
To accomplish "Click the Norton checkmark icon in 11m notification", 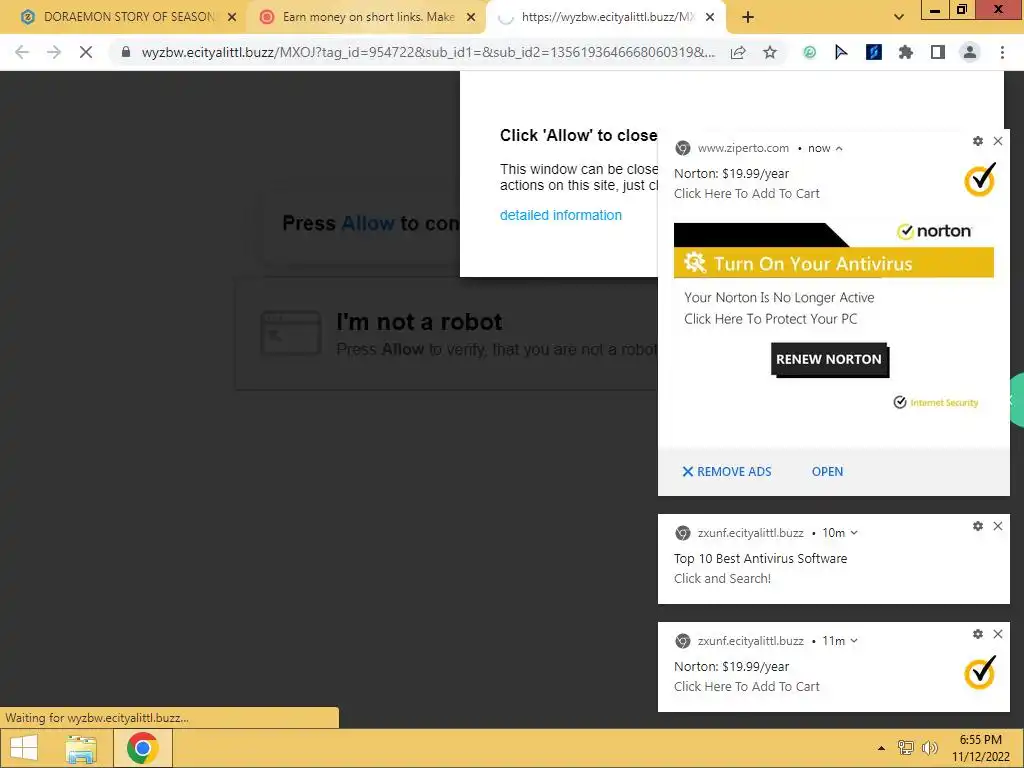I will [x=980, y=672].
